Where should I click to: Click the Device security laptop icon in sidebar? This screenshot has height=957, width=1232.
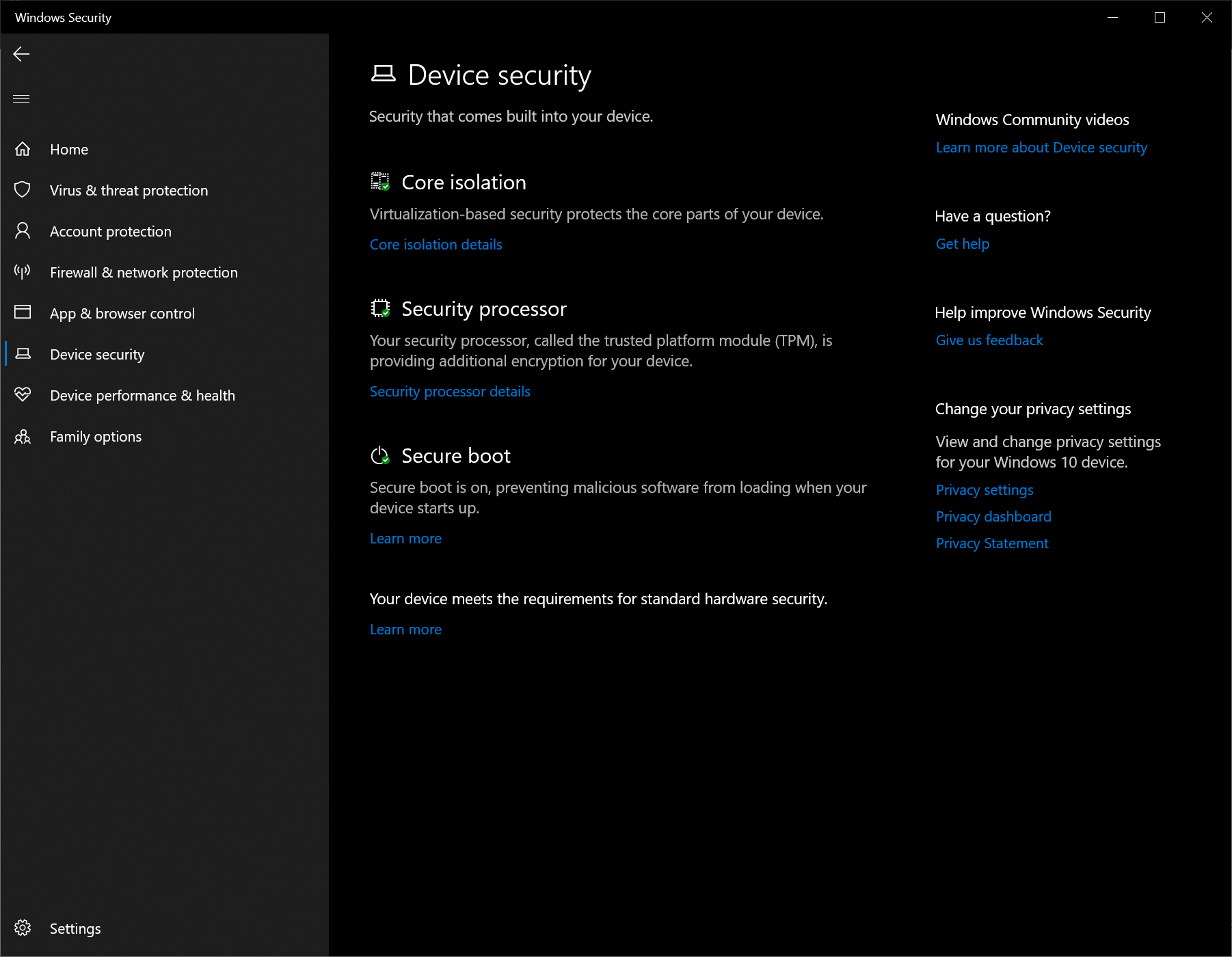click(23, 353)
